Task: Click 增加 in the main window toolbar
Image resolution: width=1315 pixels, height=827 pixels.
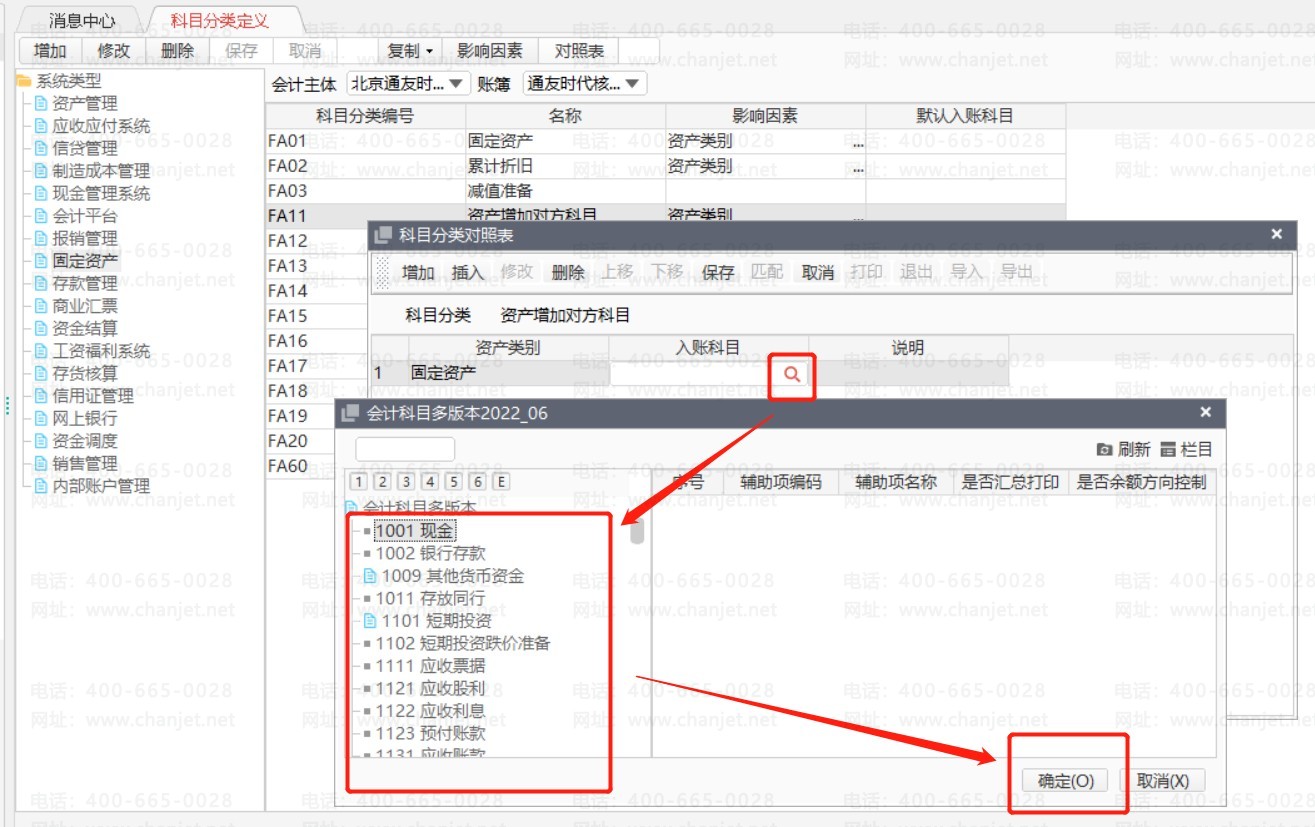Action: tap(50, 50)
